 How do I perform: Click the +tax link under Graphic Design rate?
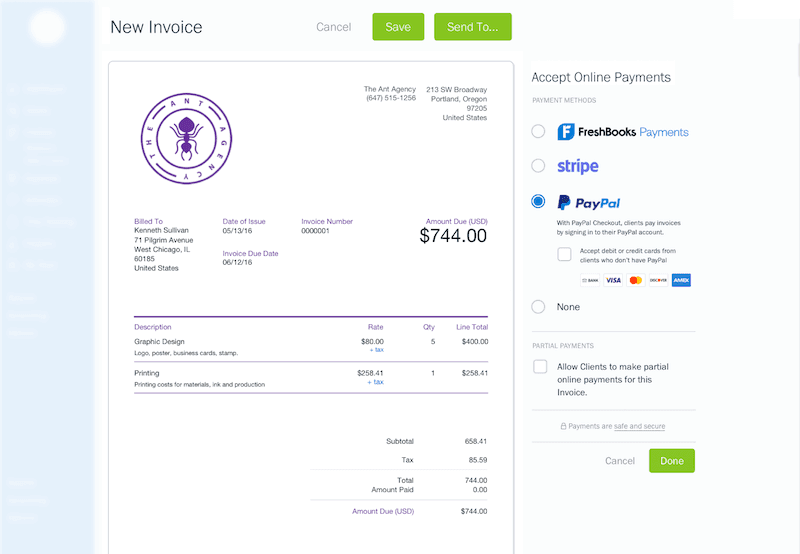pos(376,350)
